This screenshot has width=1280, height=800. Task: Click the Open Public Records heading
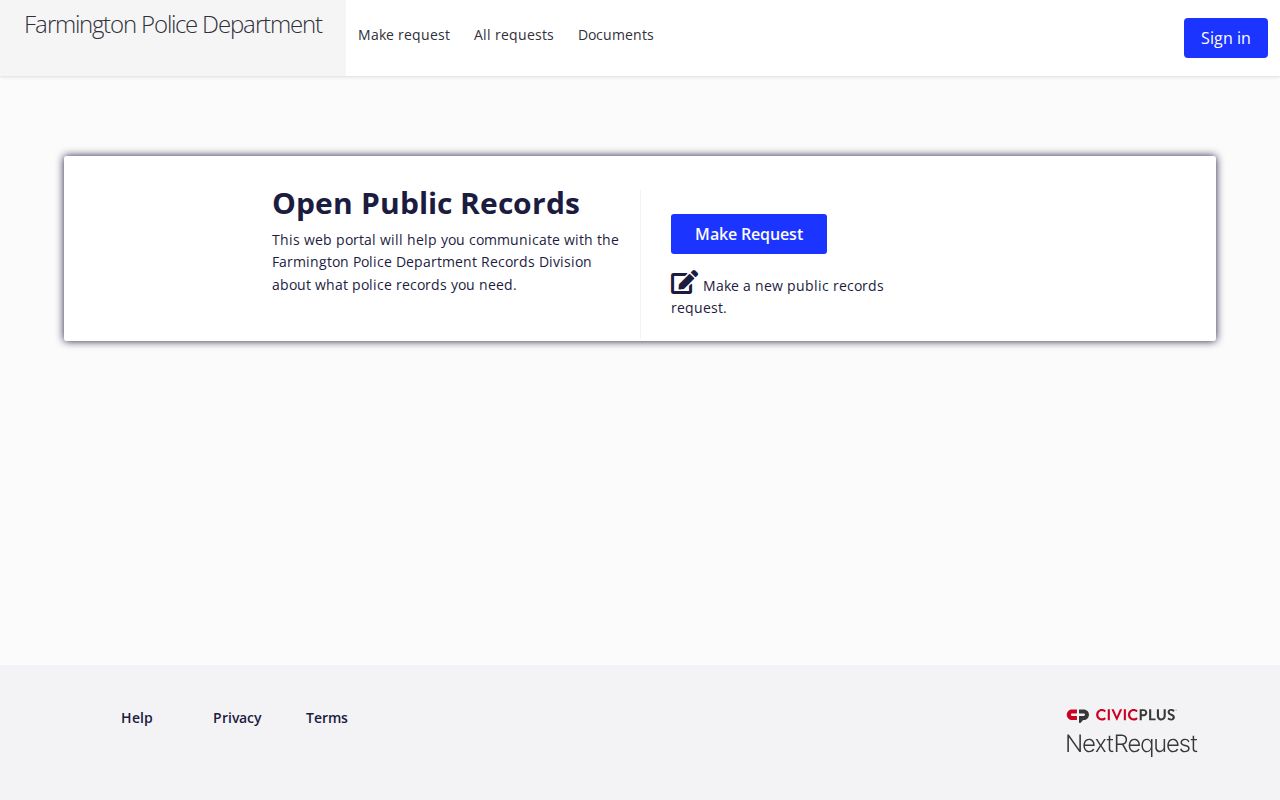pyautogui.click(x=426, y=203)
